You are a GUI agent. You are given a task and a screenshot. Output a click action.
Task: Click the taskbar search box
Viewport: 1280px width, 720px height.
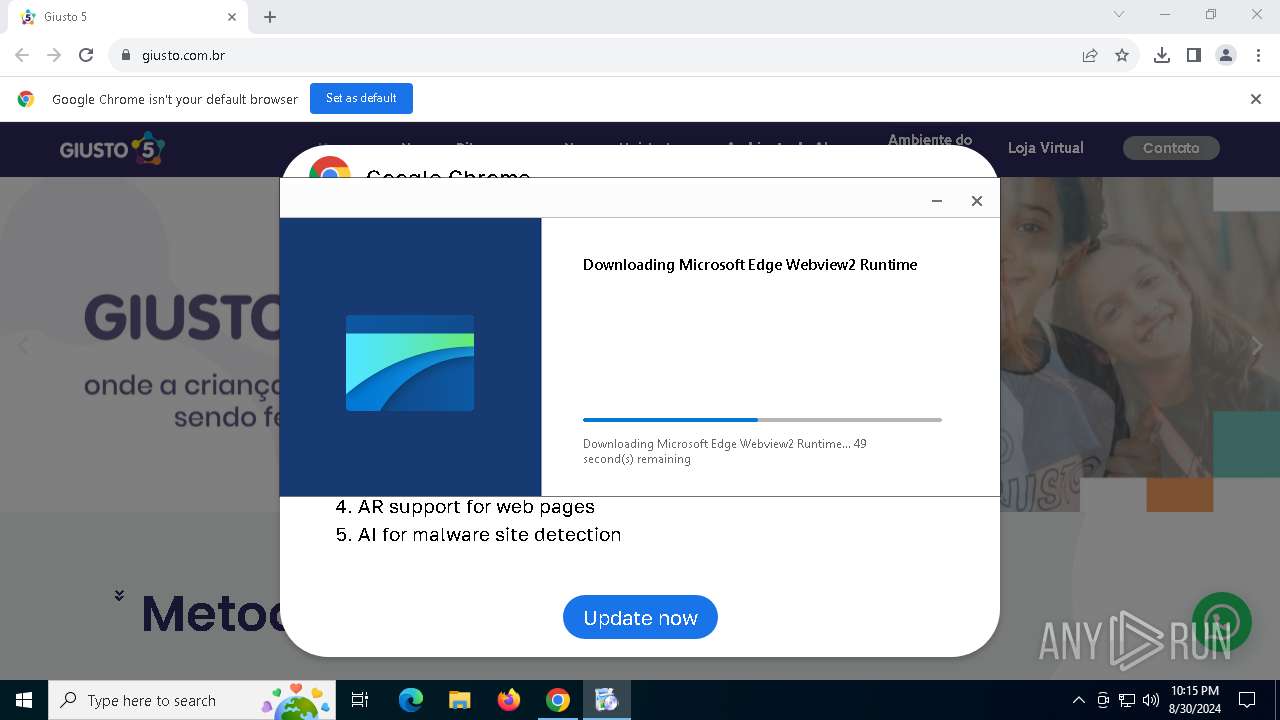tap(193, 700)
